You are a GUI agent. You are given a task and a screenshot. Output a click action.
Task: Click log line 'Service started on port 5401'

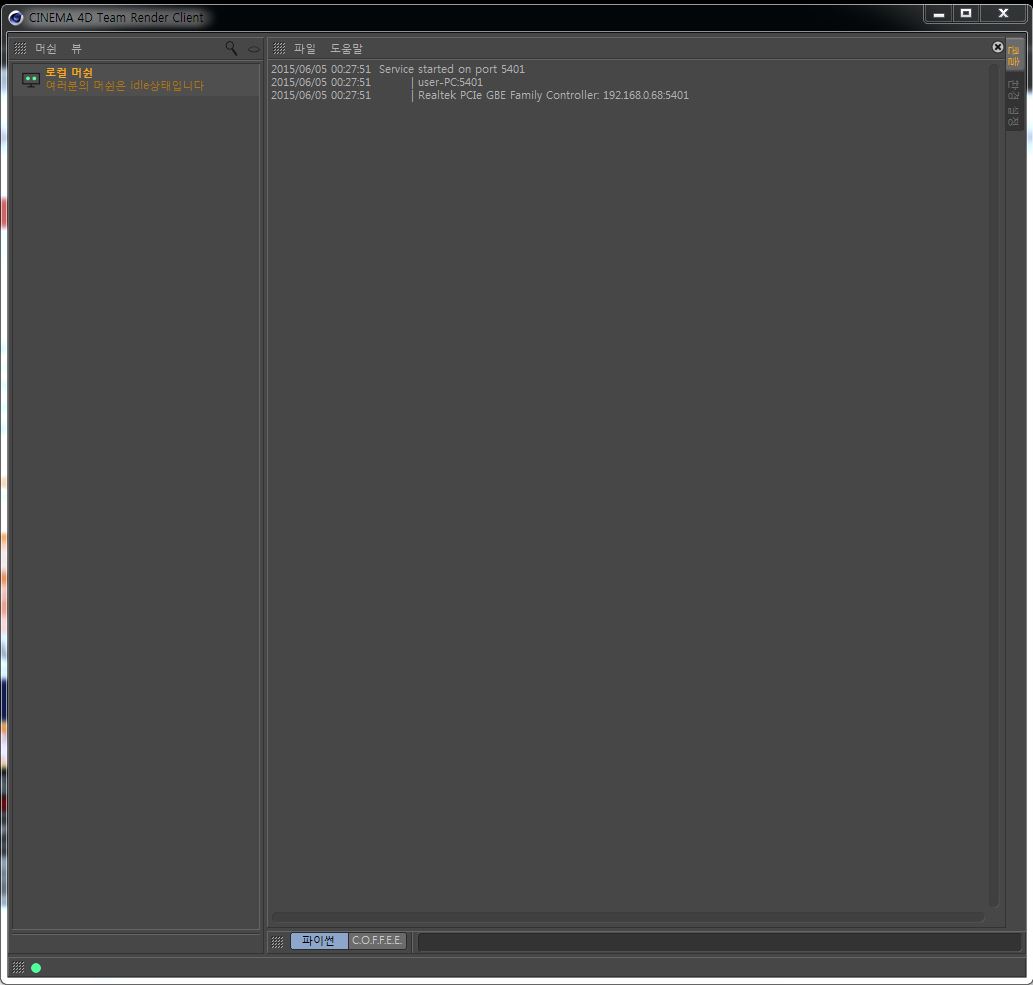click(452, 69)
